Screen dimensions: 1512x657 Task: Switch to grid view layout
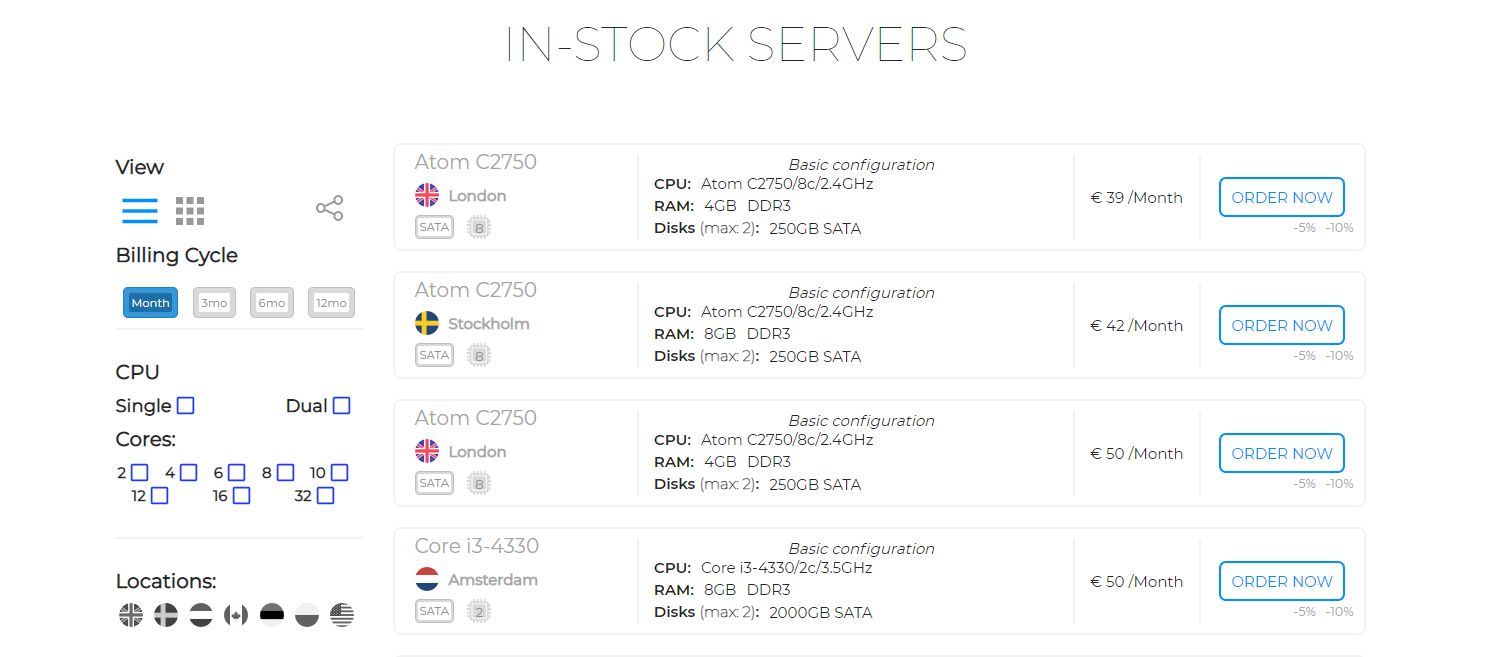190,210
